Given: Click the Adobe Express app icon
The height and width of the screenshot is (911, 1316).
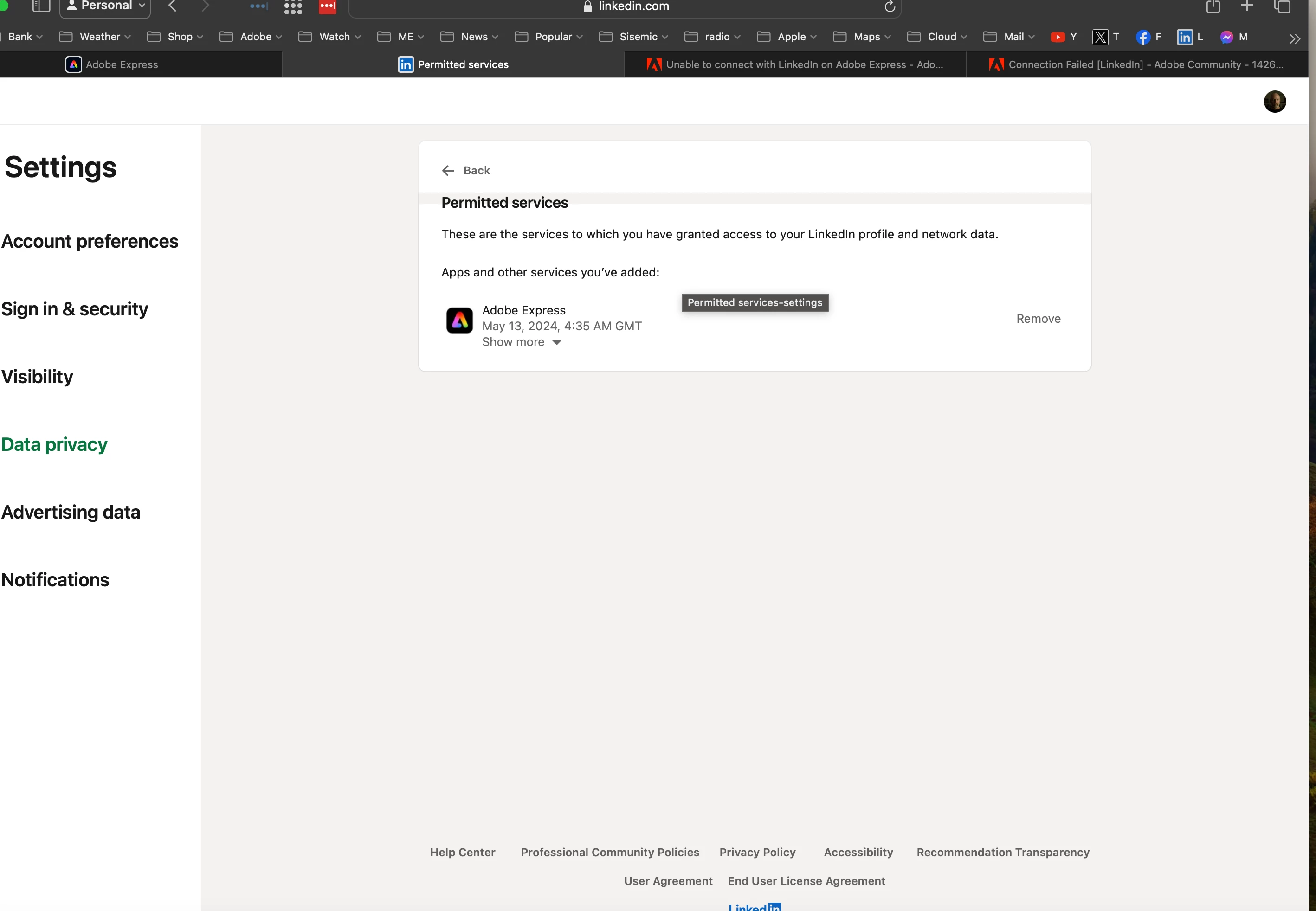Looking at the screenshot, I should tap(459, 320).
